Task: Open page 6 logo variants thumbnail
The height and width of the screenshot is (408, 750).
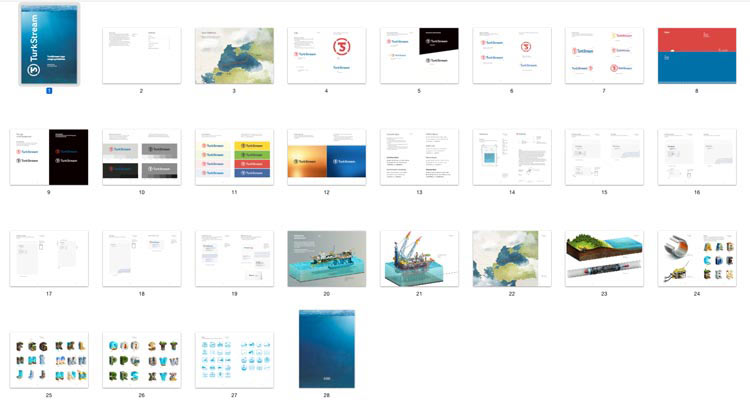Action: [x=512, y=55]
